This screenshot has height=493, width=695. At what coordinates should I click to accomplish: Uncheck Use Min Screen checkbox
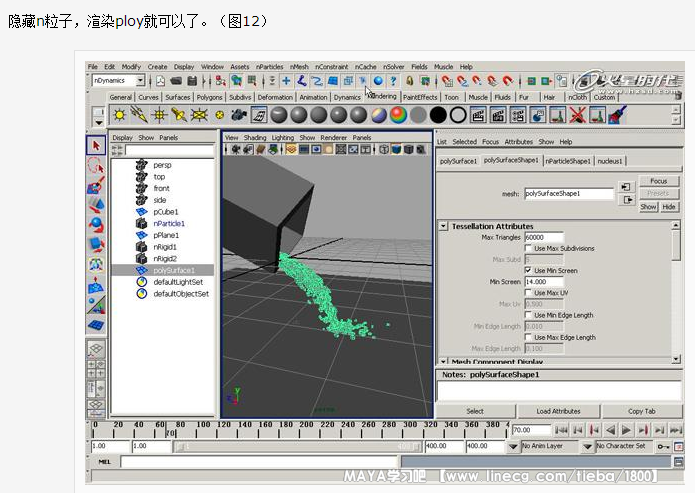[528, 270]
